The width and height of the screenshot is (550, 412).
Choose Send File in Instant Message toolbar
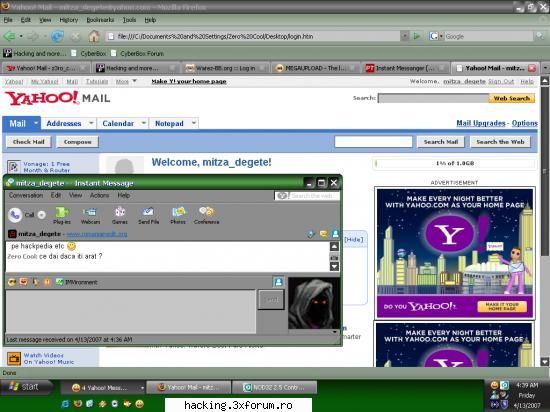[148, 215]
